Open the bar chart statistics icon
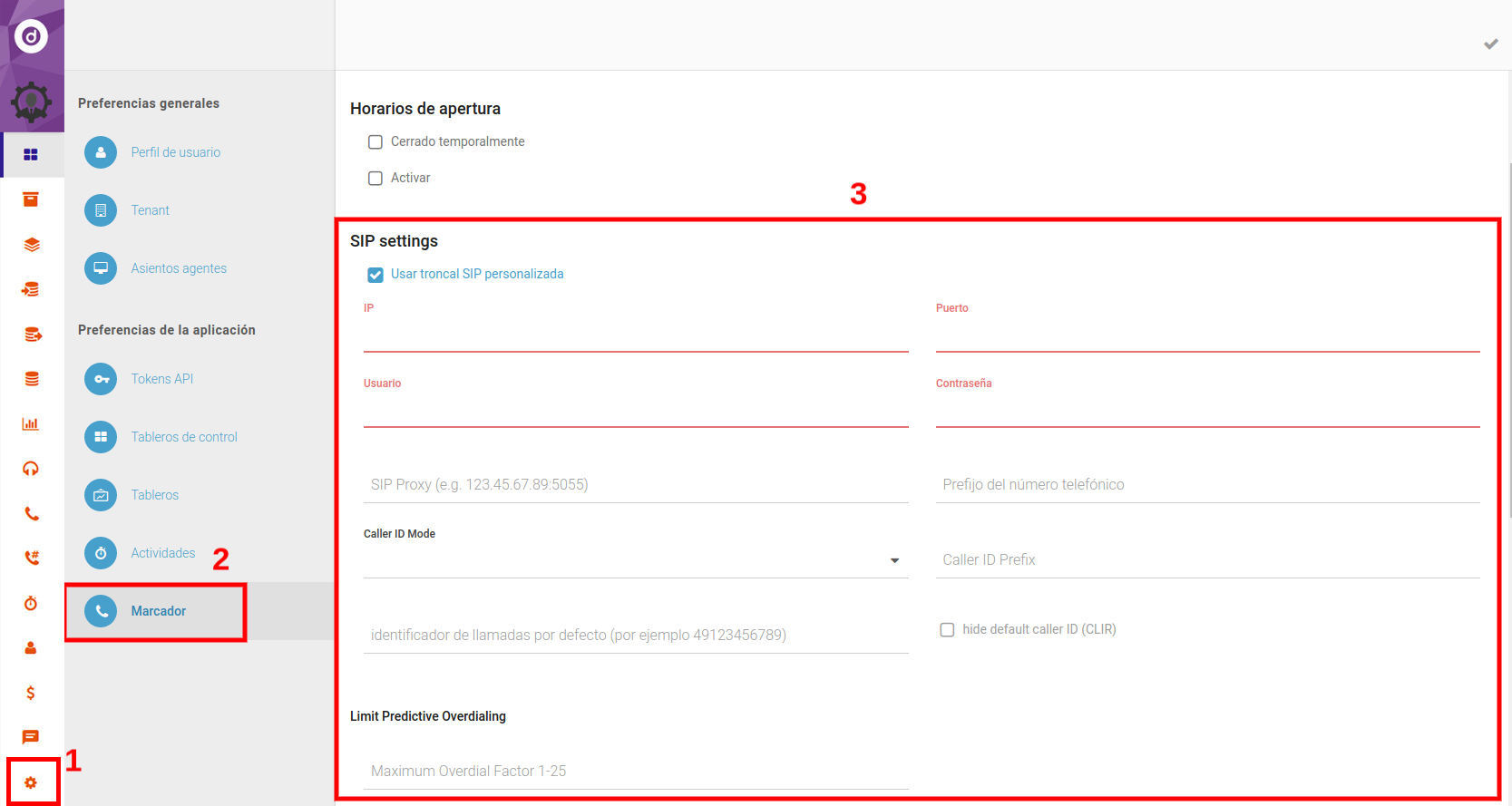This screenshot has width=1512, height=806. tap(31, 424)
